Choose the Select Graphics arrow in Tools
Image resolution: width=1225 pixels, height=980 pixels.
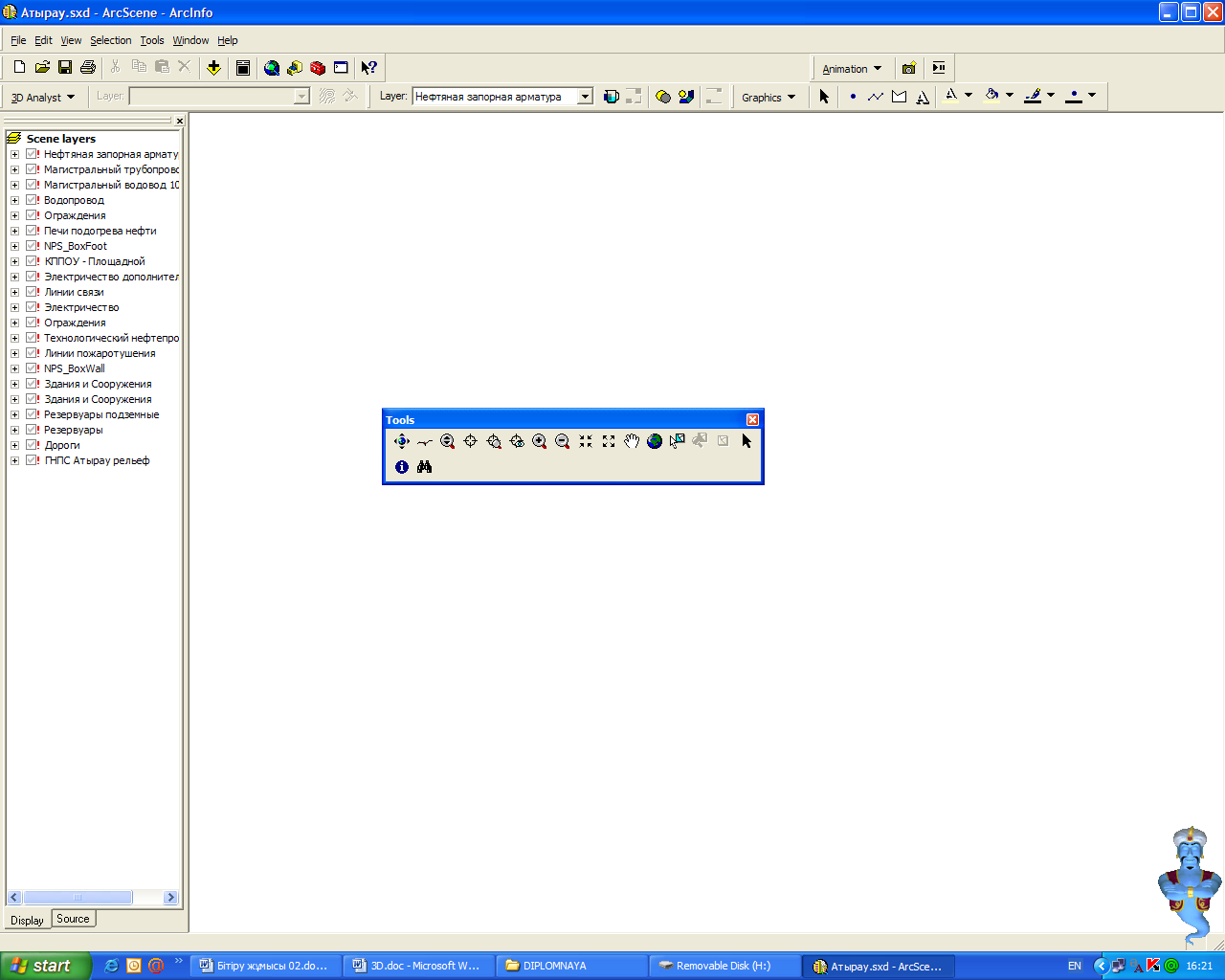(x=746, y=441)
